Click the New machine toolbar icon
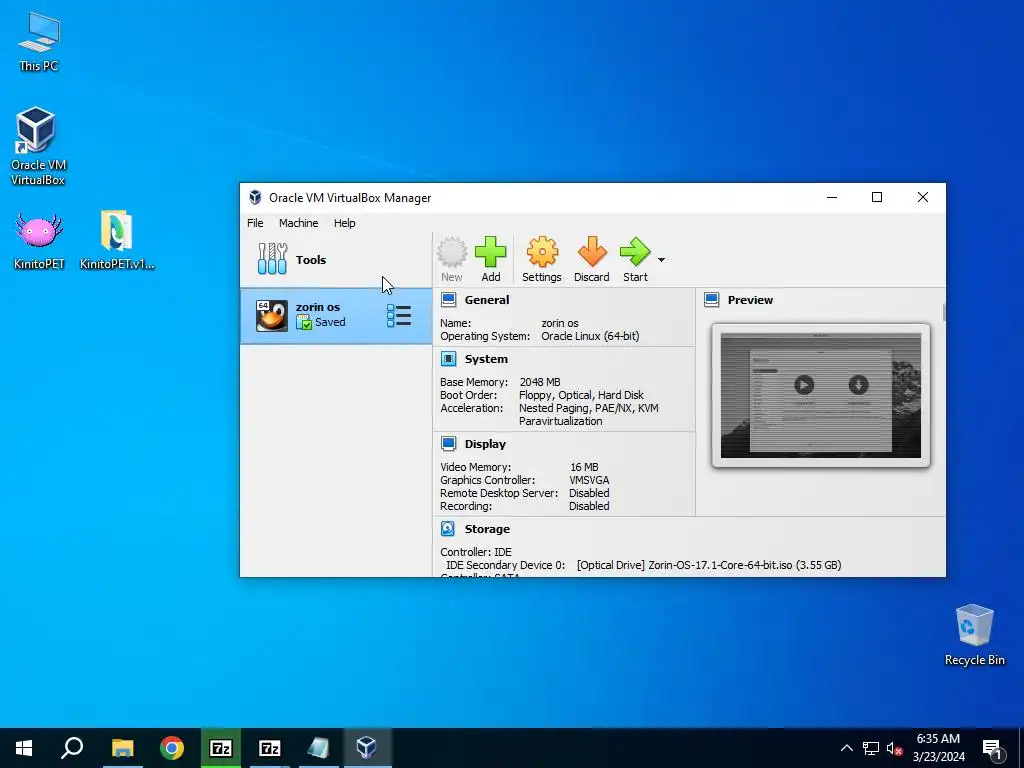Viewport: 1024px width, 768px height. click(451, 259)
